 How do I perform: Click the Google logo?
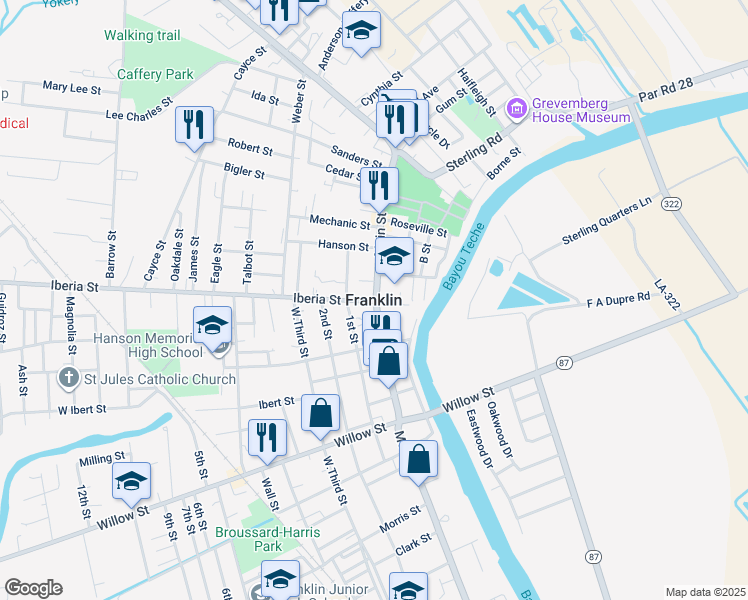pos(34,588)
